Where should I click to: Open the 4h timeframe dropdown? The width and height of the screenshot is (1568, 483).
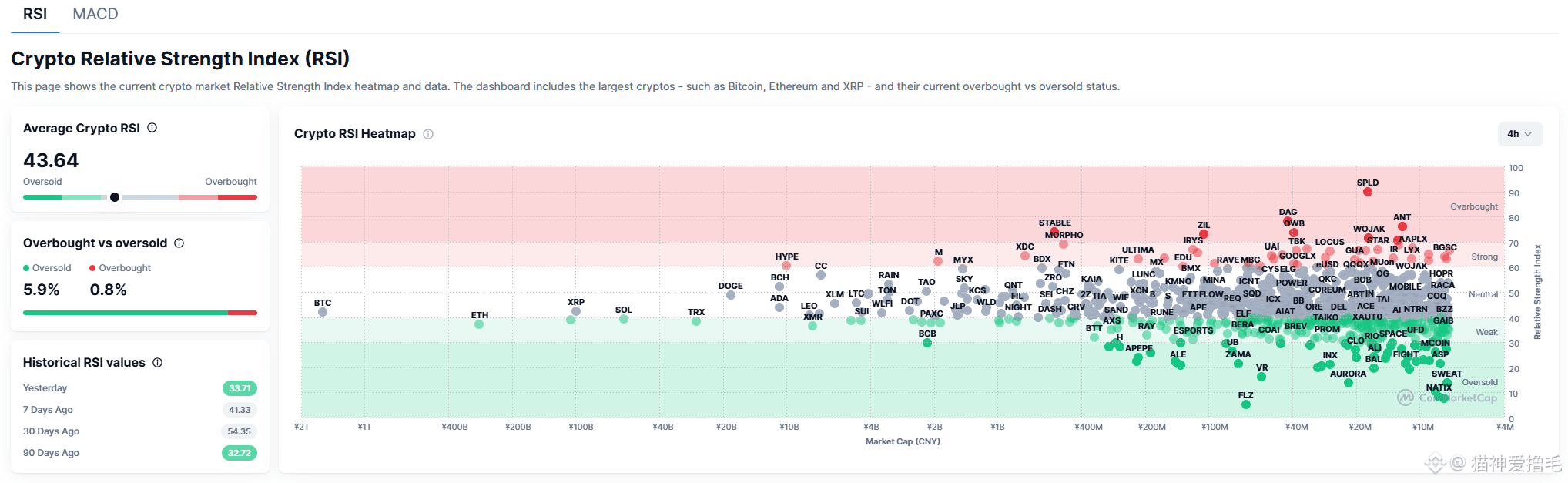coord(1519,134)
